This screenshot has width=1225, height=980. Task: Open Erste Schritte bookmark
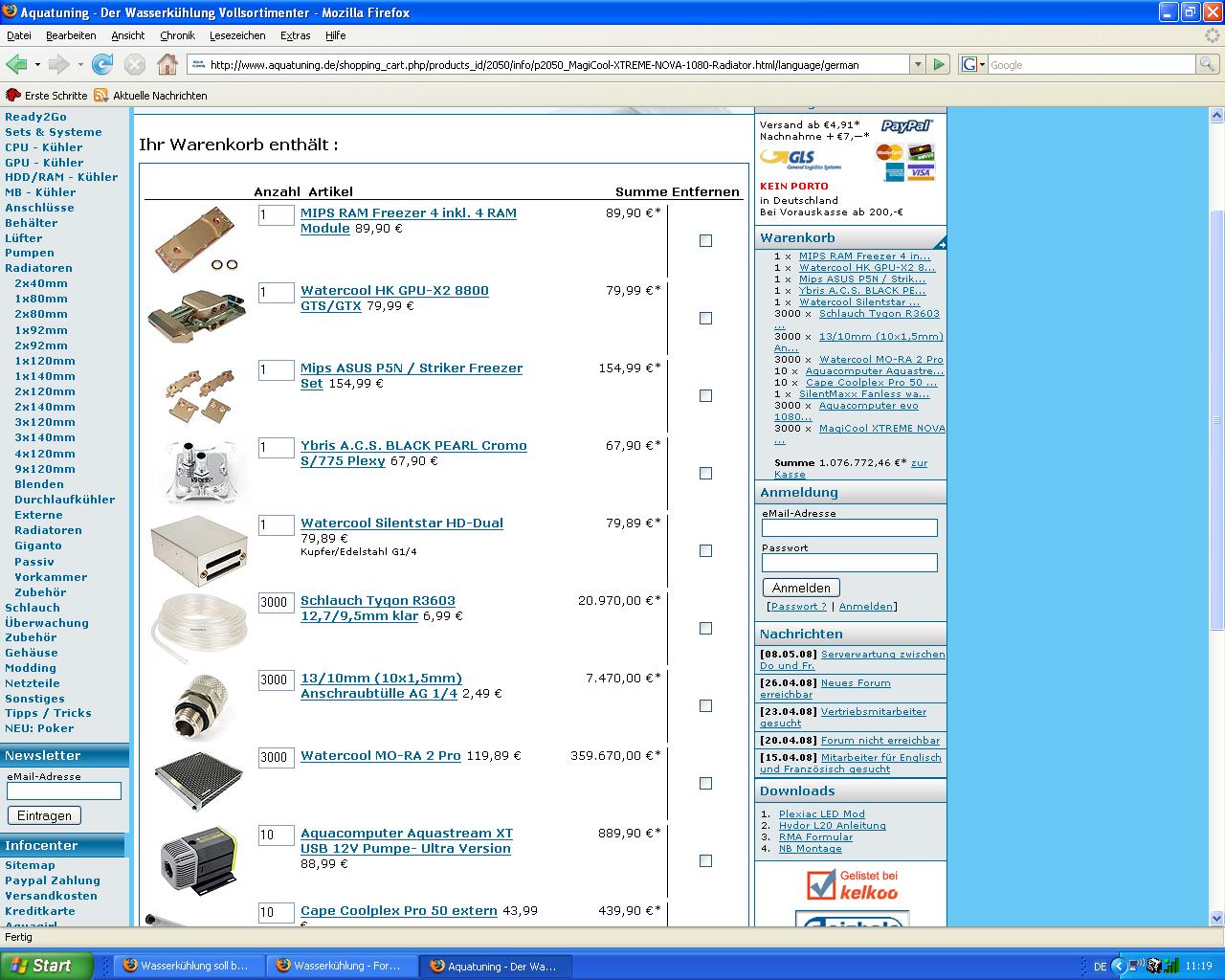point(46,96)
